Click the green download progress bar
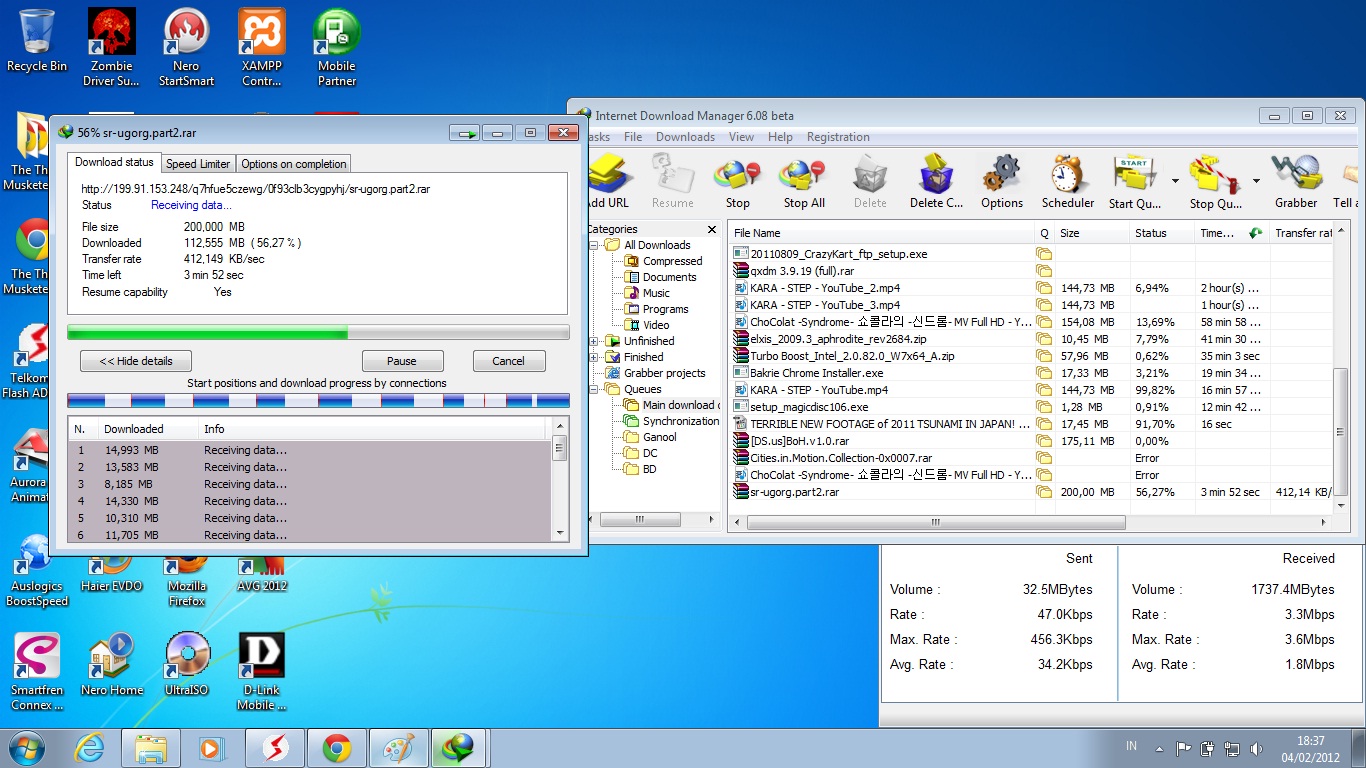 (318, 332)
